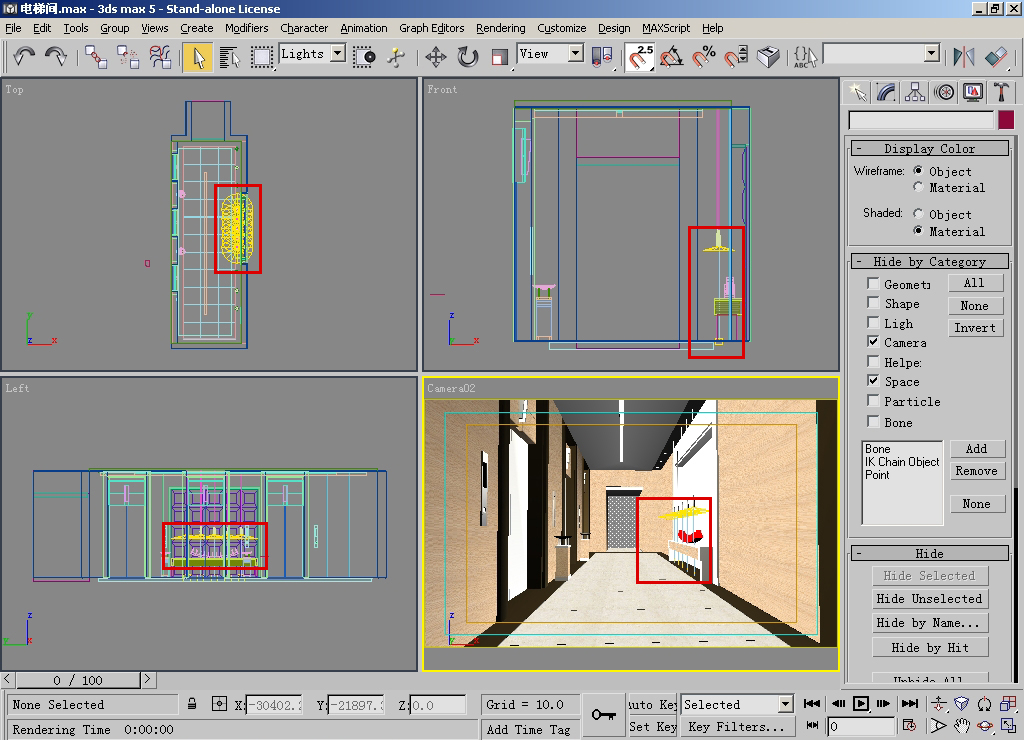Click the Undo arrow in the toolbar
The image size is (1024, 740).
pyautogui.click(x=24, y=57)
